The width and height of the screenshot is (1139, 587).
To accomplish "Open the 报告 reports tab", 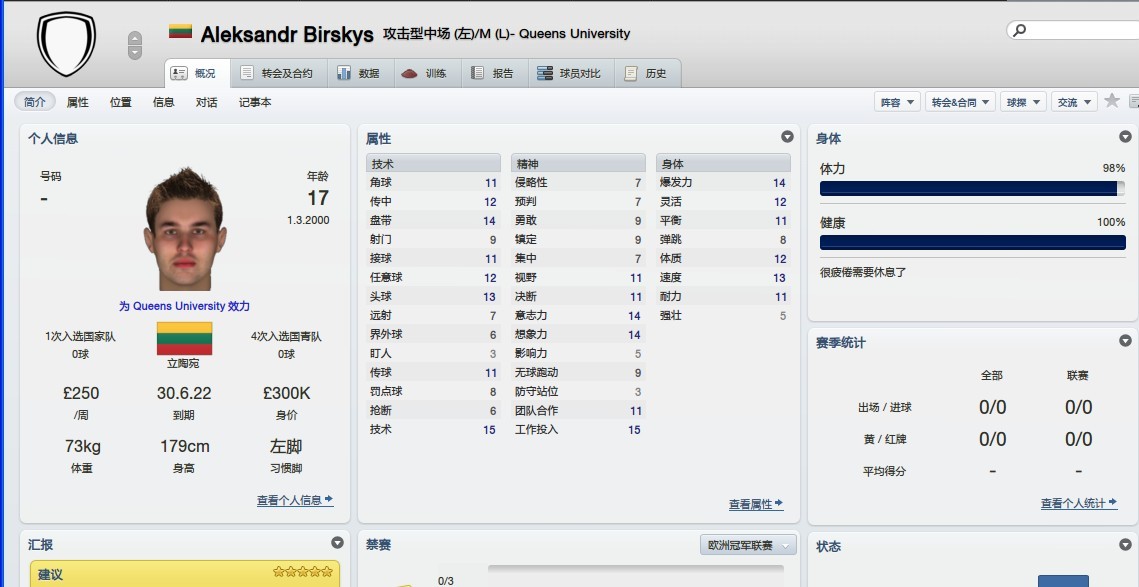I will pos(495,73).
